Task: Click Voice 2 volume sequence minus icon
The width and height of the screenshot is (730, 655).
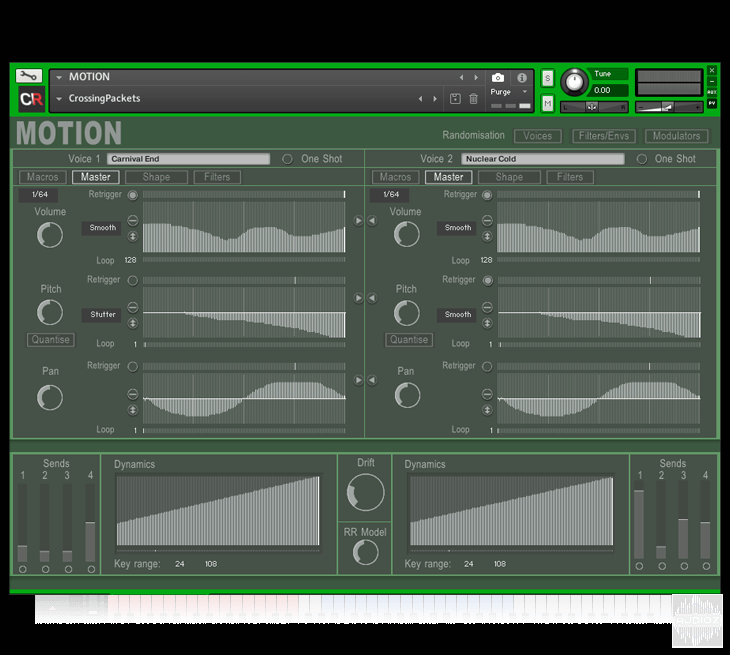Action: 487,220
